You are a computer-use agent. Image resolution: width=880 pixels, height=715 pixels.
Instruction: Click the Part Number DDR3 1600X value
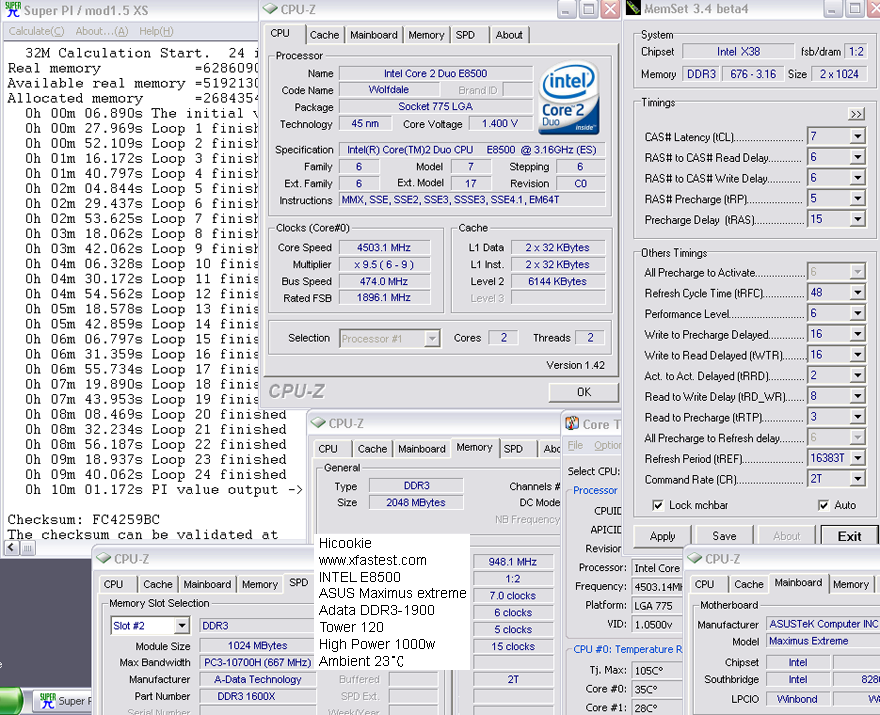pos(257,696)
